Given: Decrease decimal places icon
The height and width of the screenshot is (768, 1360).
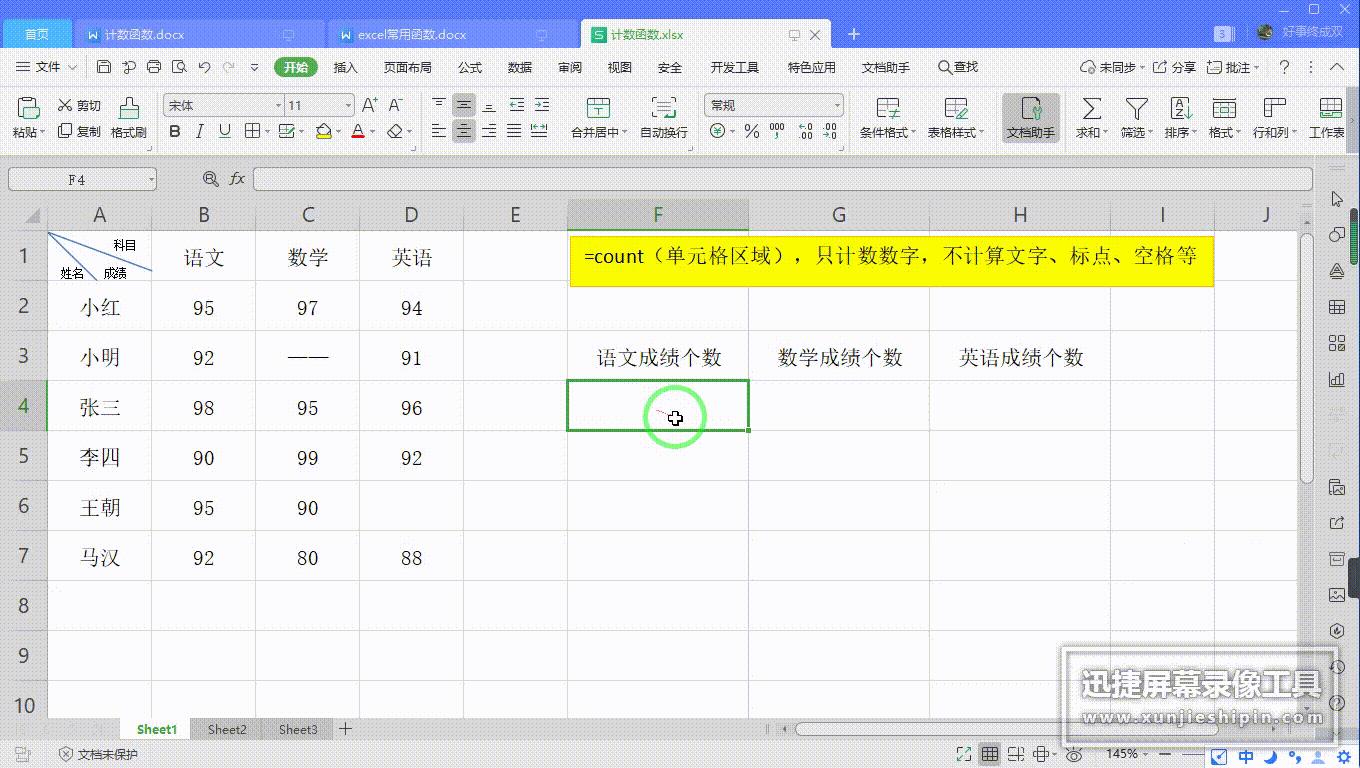Looking at the screenshot, I should 831,131.
